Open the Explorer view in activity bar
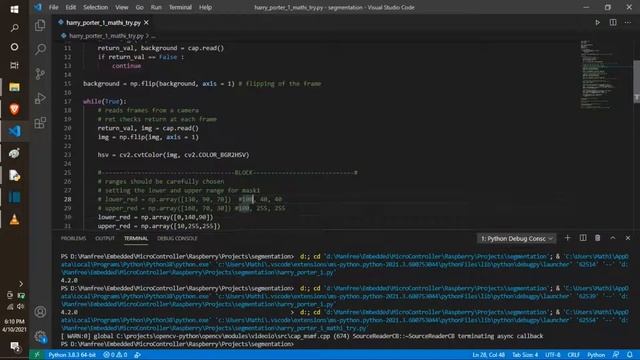Screen dimensions: 640x360 pos(40,25)
